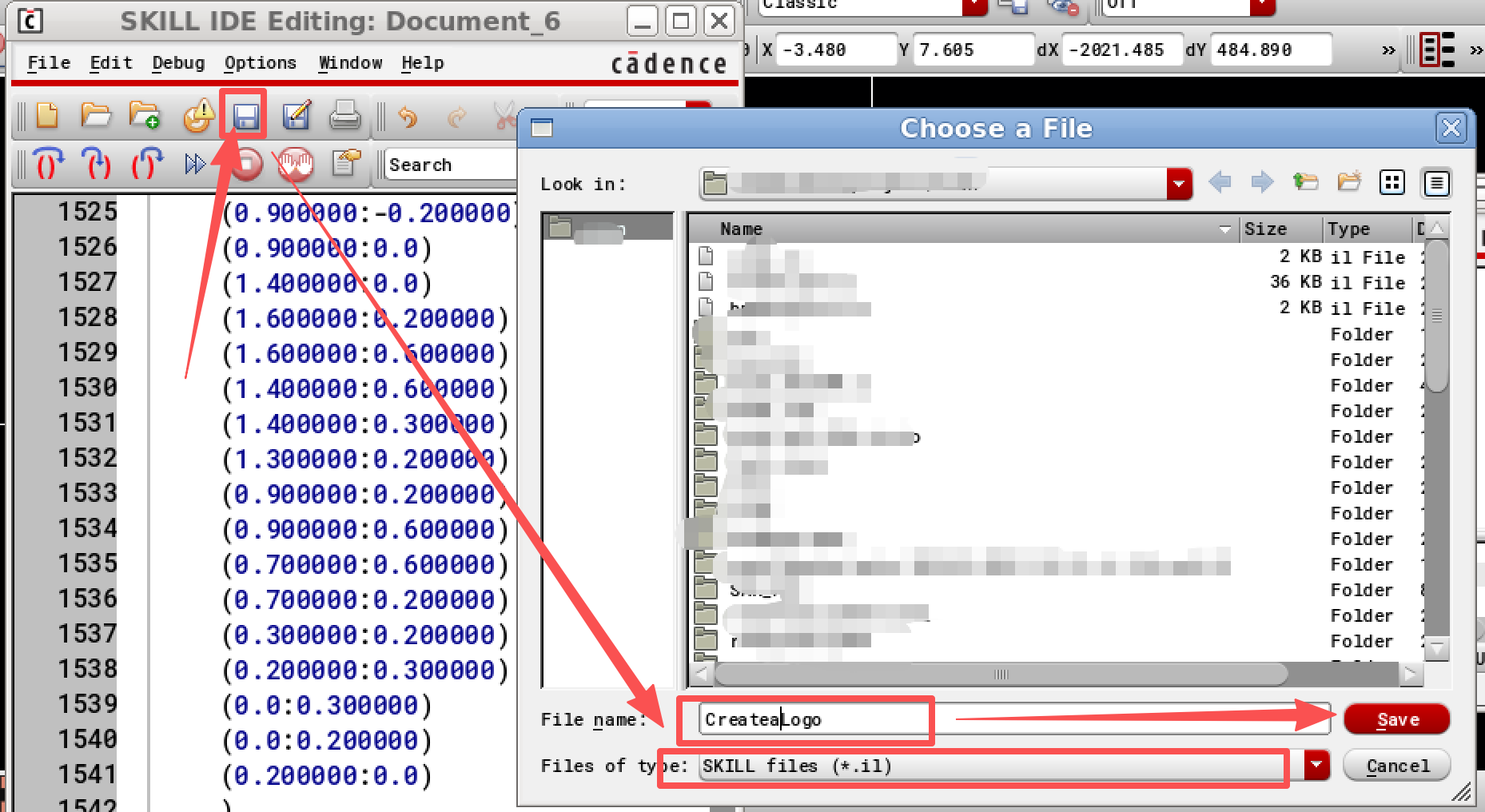Click the dX field showing -2021.485

(1122, 50)
